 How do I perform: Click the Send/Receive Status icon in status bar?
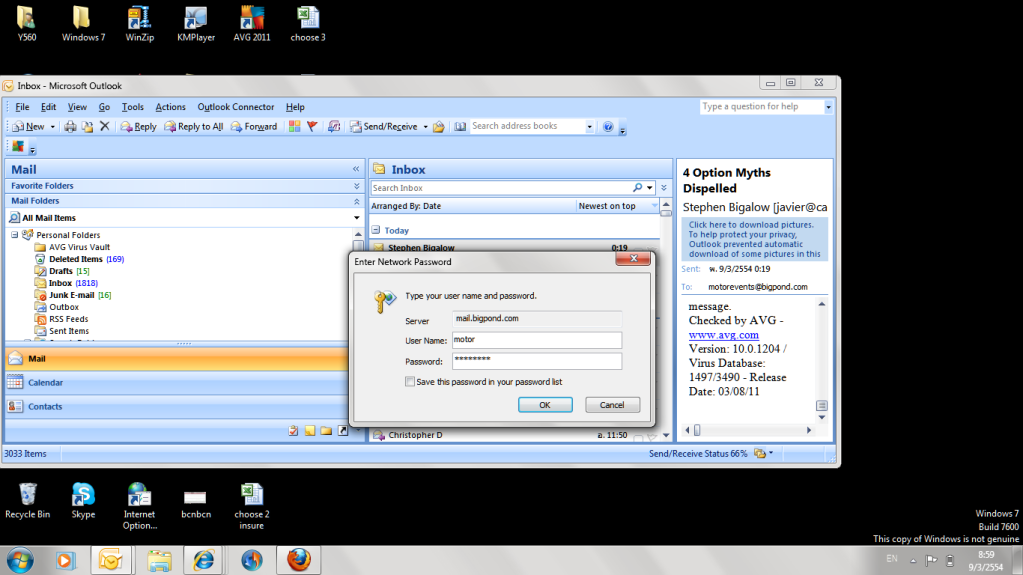tap(759, 454)
